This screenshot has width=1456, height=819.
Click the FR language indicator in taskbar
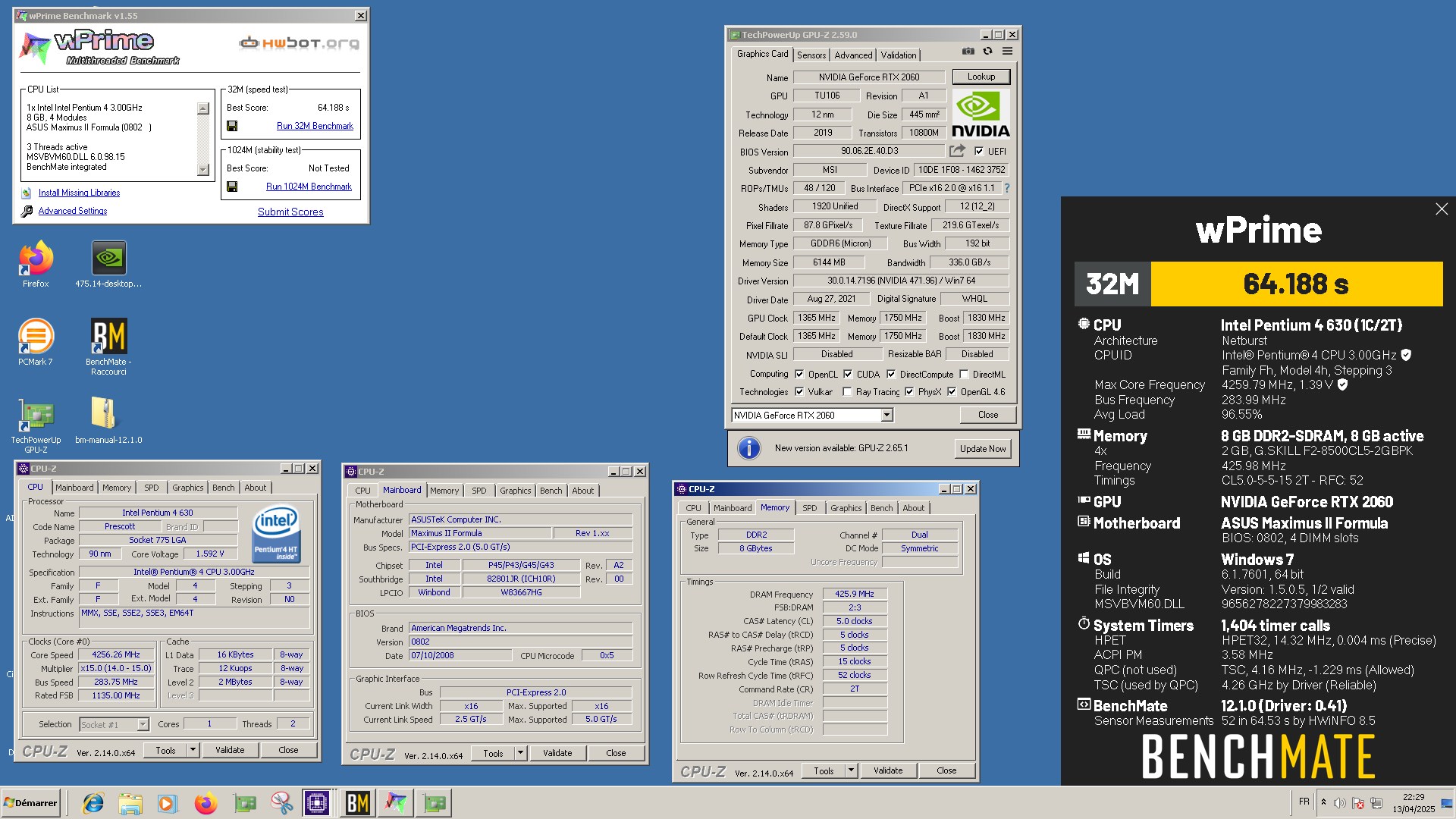pyautogui.click(x=1304, y=802)
